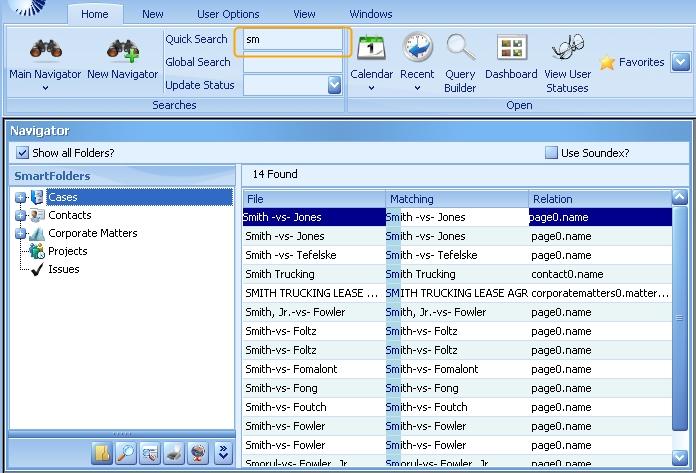Open the Update Status dropdown
The image size is (696, 473).
click(x=335, y=85)
